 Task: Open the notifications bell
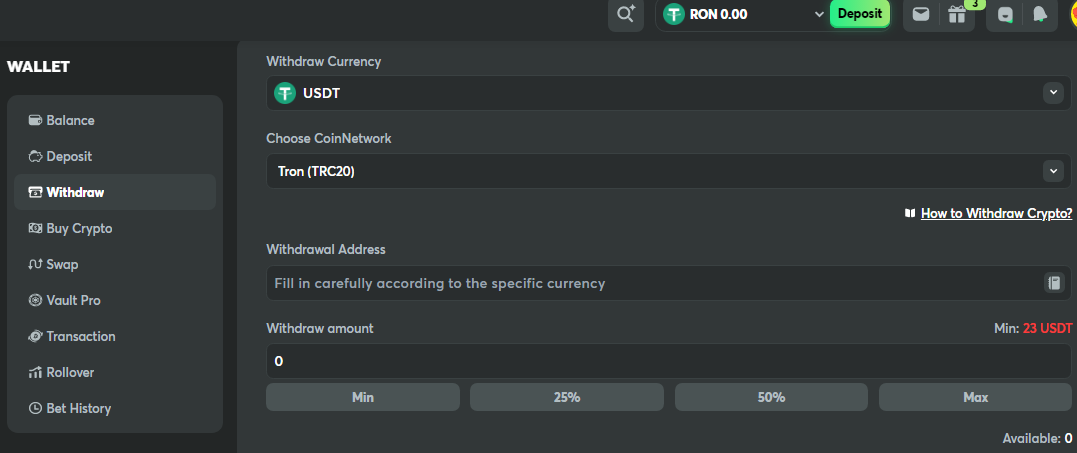[1040, 14]
